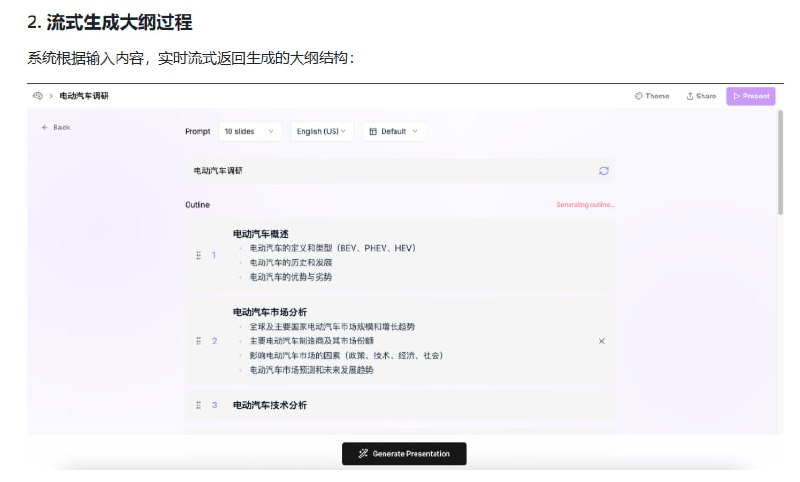The width and height of the screenshot is (800, 482).
Task: Open the 10 slides count dropdown
Action: pos(246,131)
